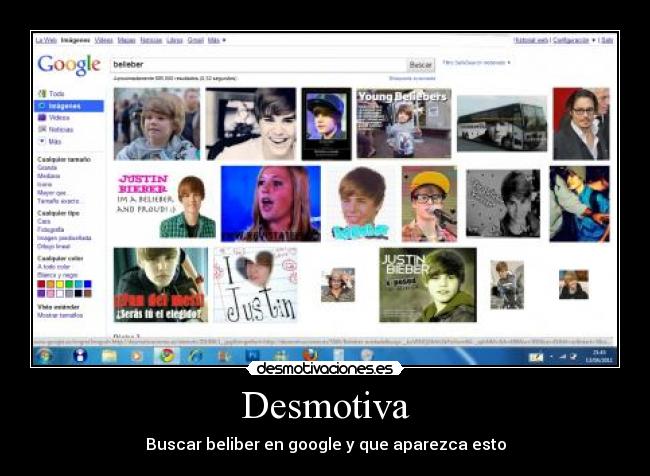Click the Google logo
650x476 pixels.
pos(69,65)
